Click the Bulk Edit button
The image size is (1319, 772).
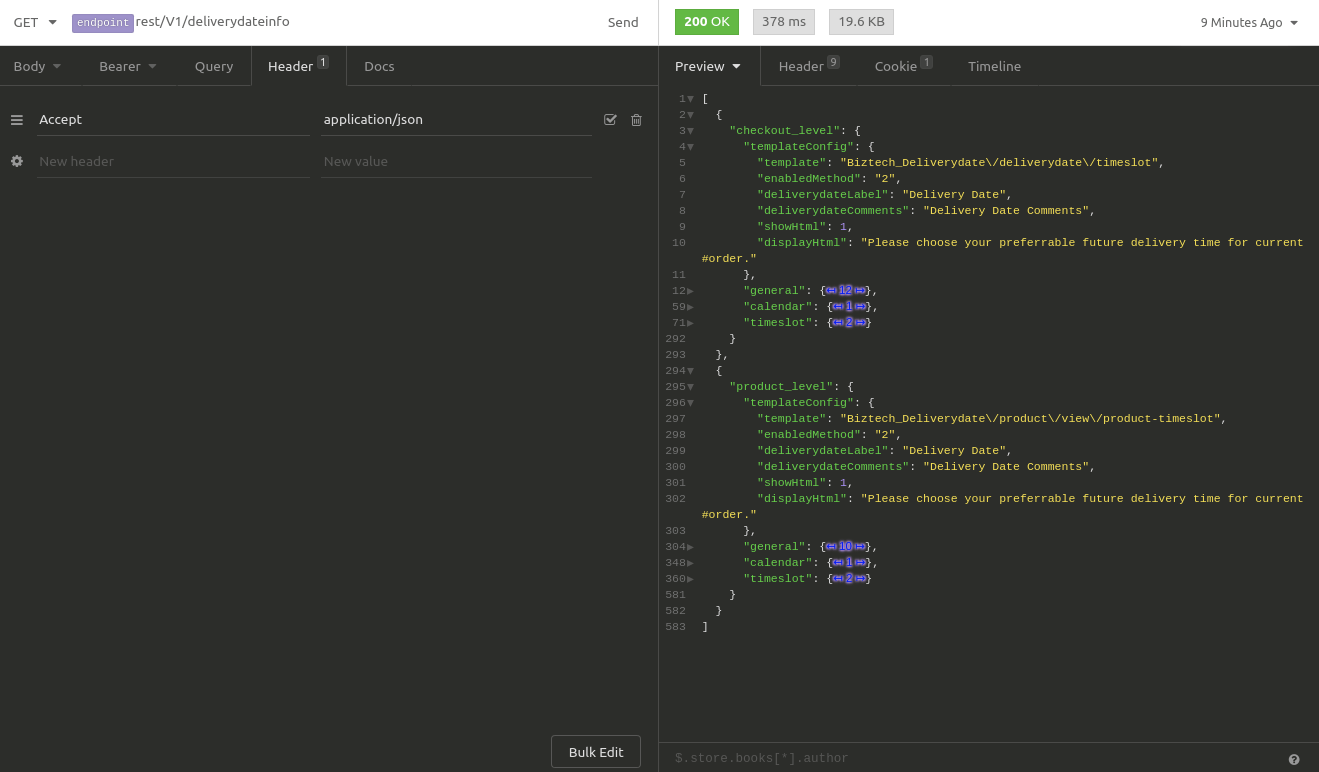point(595,751)
